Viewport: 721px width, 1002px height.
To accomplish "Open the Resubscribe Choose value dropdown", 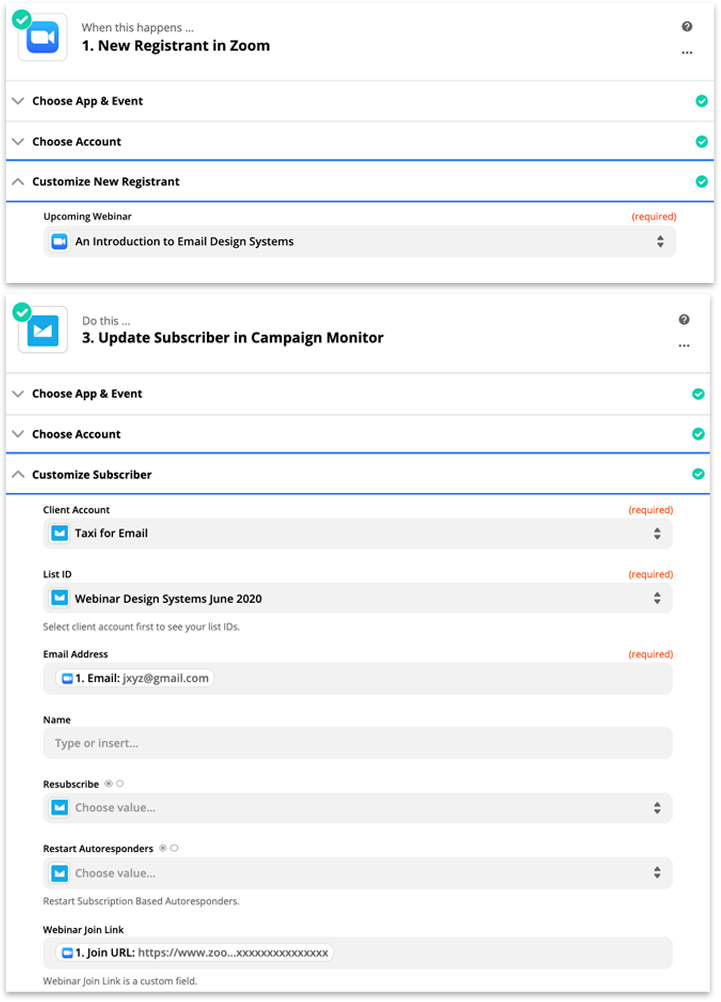I will [x=357, y=808].
